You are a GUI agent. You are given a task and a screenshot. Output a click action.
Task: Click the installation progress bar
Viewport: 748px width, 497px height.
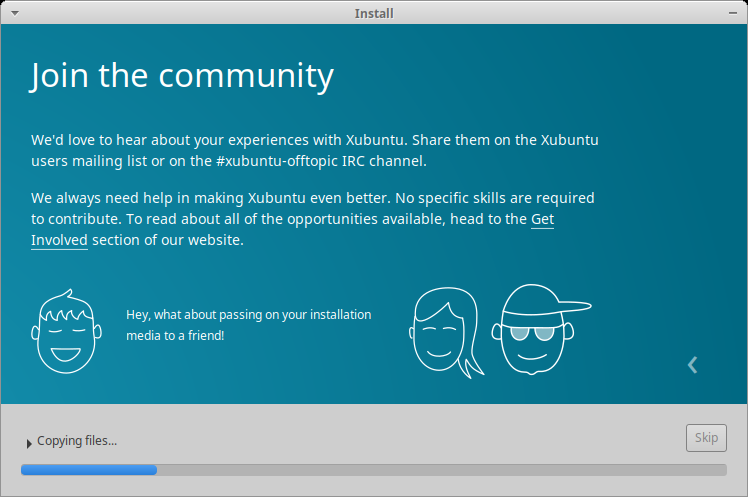click(374, 470)
